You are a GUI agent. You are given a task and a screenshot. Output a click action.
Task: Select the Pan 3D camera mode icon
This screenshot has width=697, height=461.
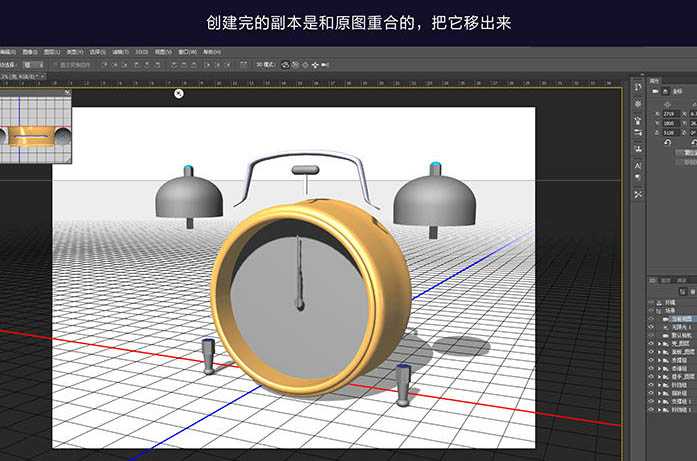(x=305, y=65)
